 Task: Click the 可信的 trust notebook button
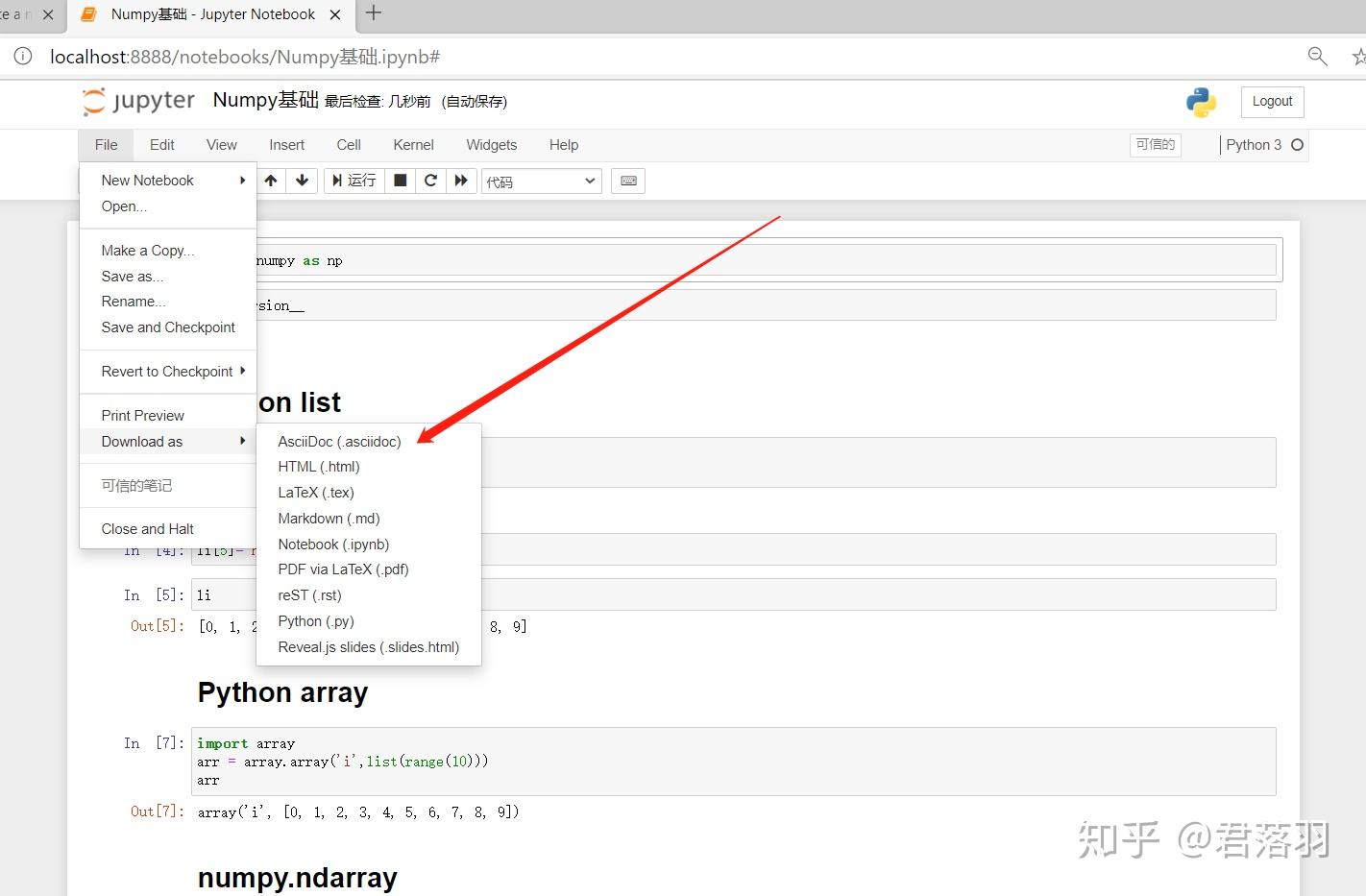click(x=1155, y=144)
